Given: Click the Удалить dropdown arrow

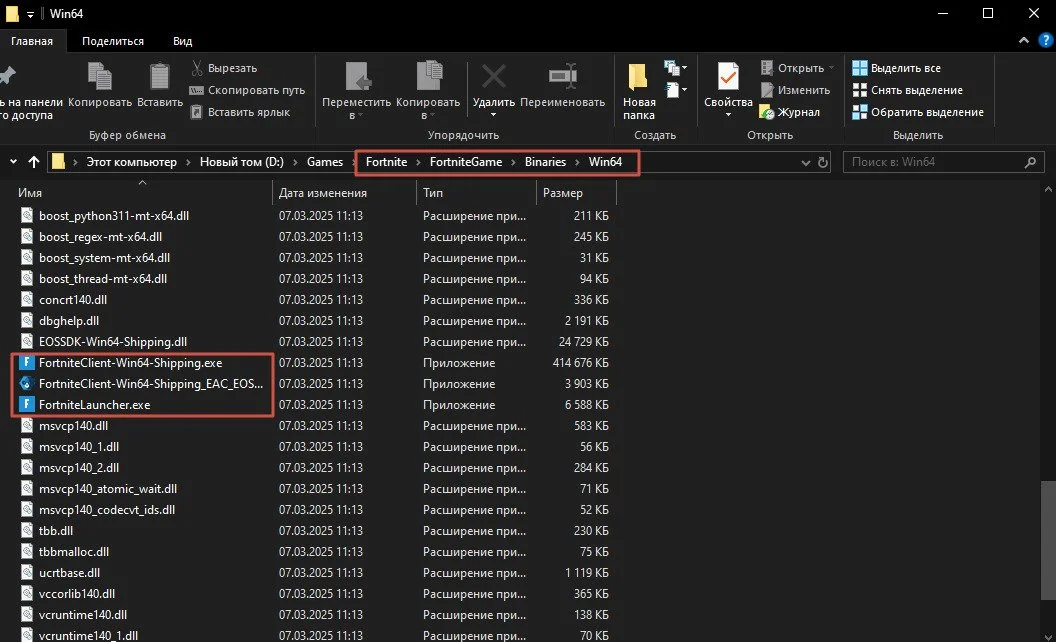Looking at the screenshot, I should 494,115.
